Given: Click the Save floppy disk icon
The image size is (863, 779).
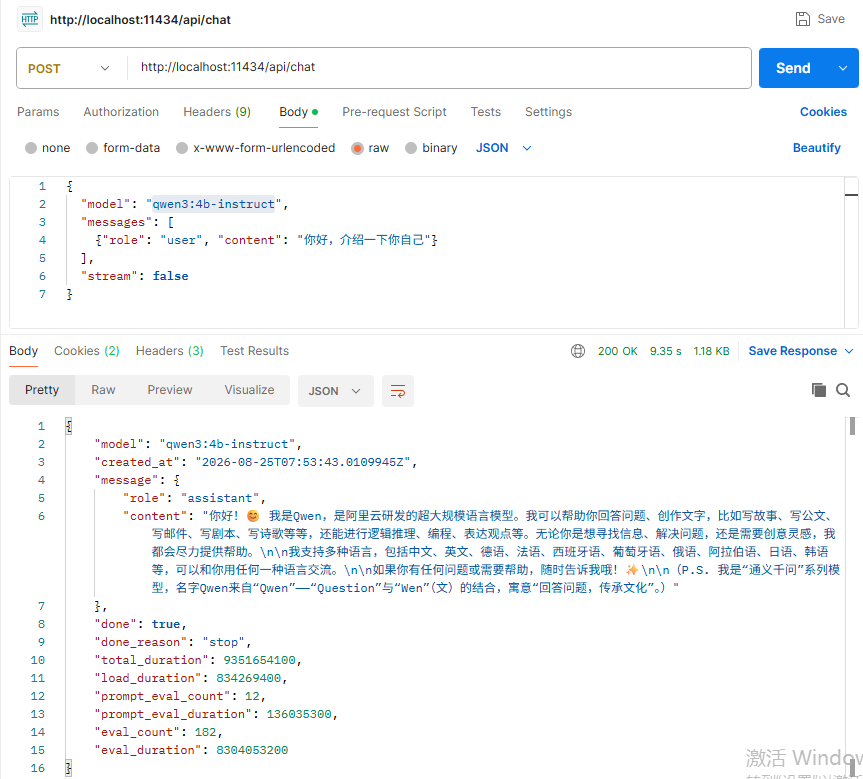Looking at the screenshot, I should tap(802, 19).
